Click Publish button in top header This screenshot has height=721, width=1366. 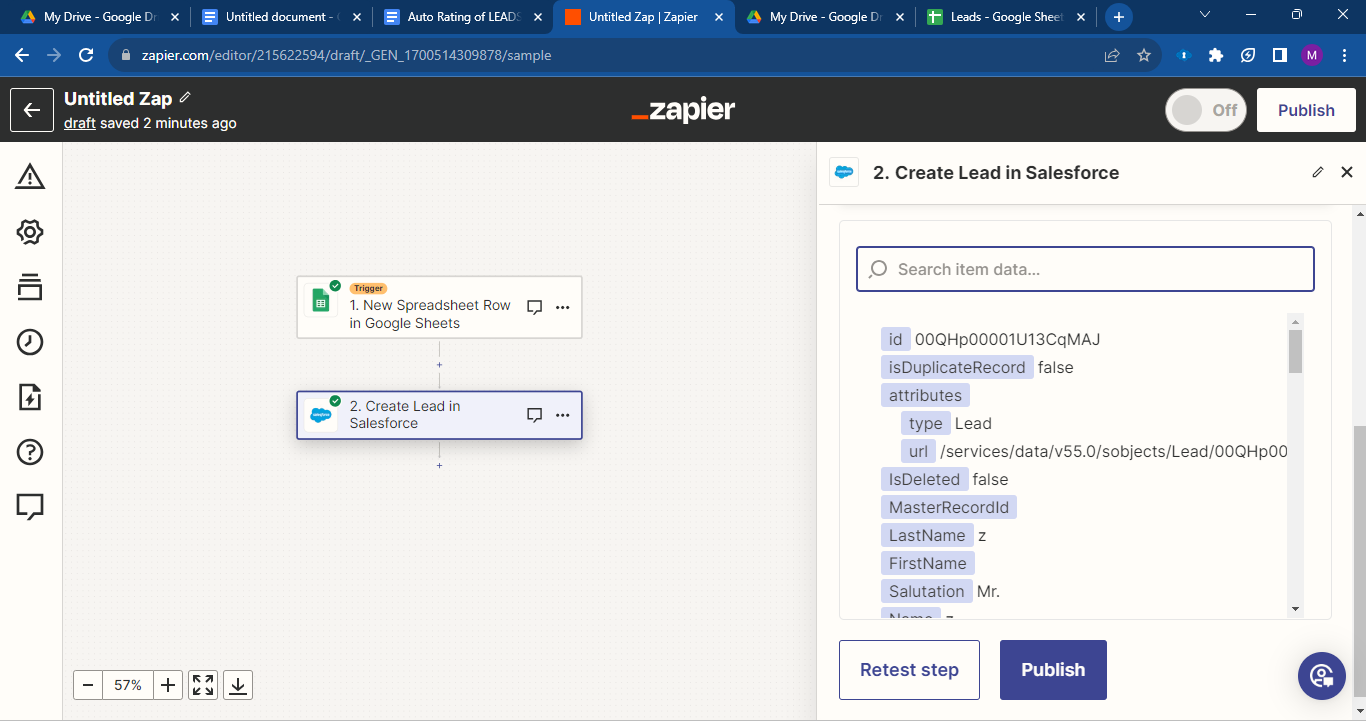click(x=1306, y=110)
